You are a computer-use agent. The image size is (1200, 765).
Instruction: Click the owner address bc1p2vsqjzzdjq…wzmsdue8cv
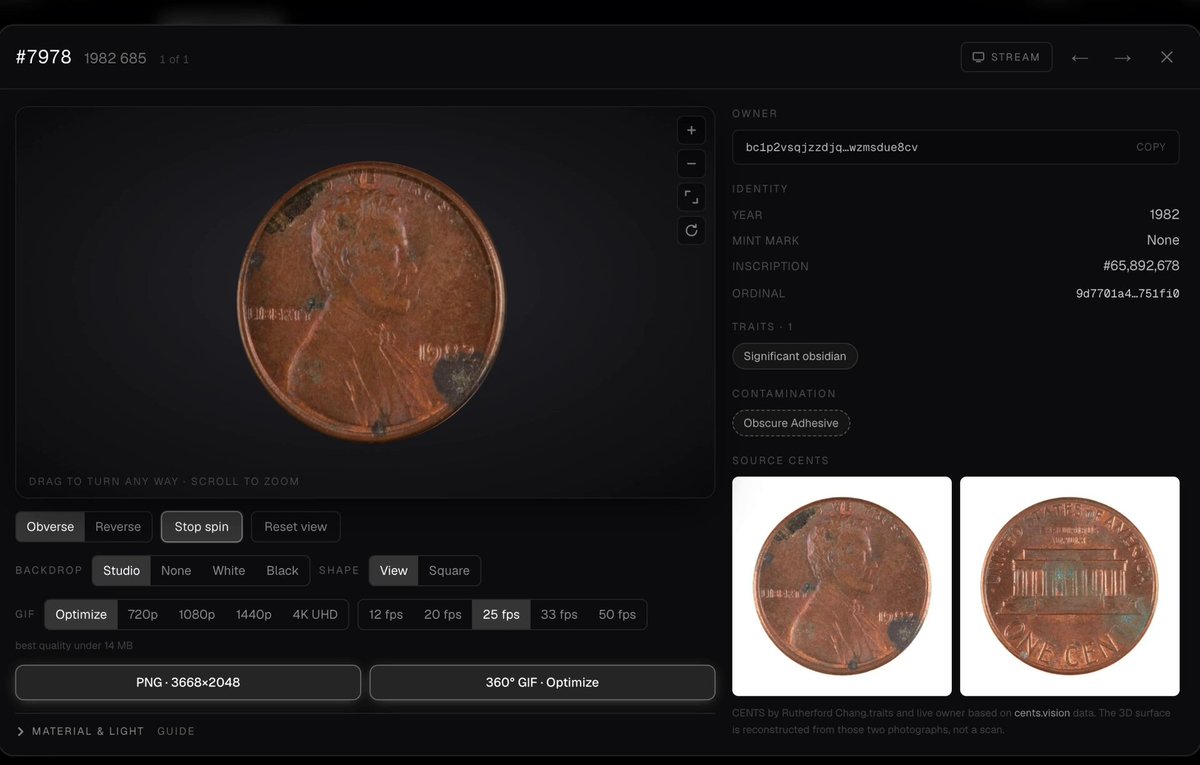[x=832, y=147]
